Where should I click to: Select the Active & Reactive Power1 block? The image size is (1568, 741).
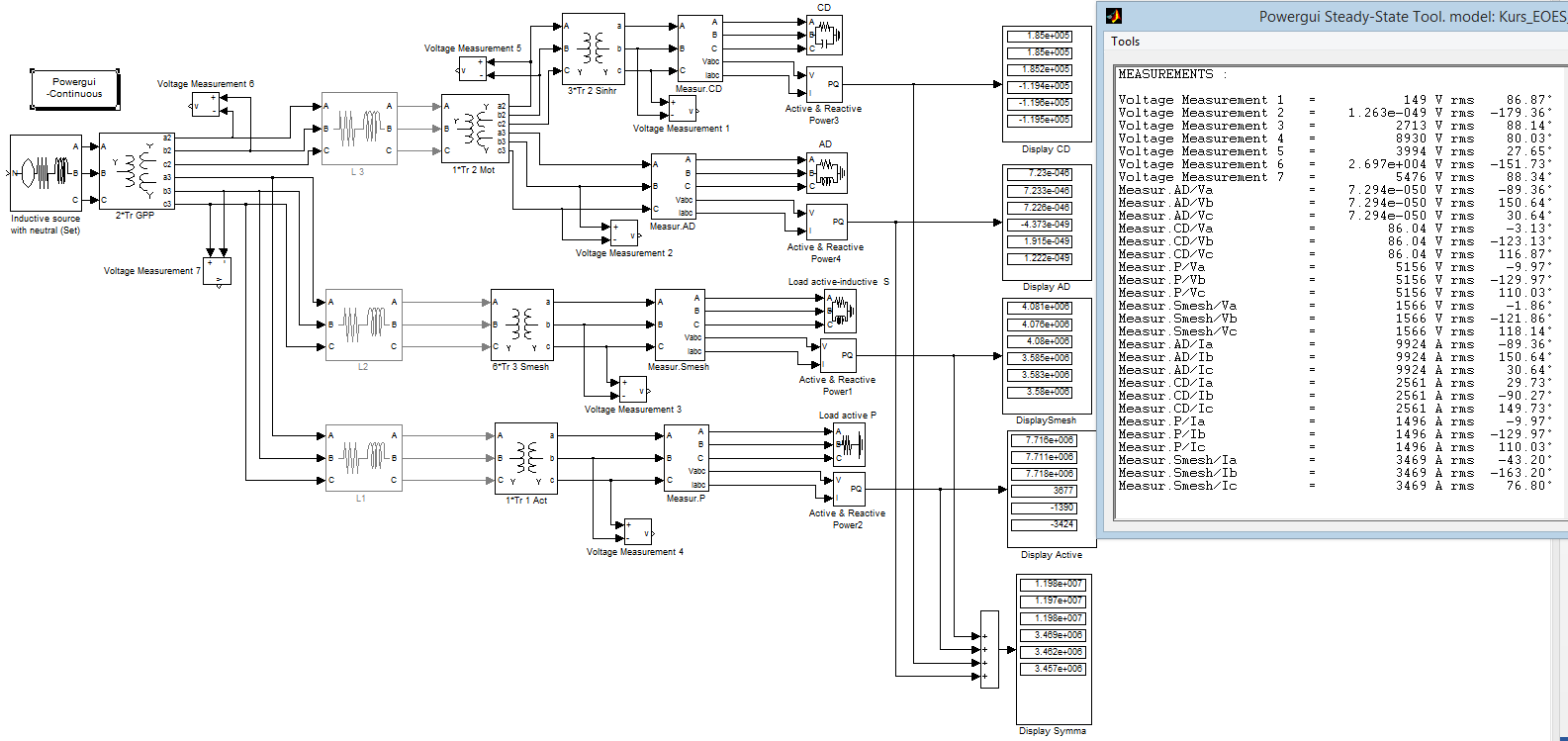click(x=838, y=355)
